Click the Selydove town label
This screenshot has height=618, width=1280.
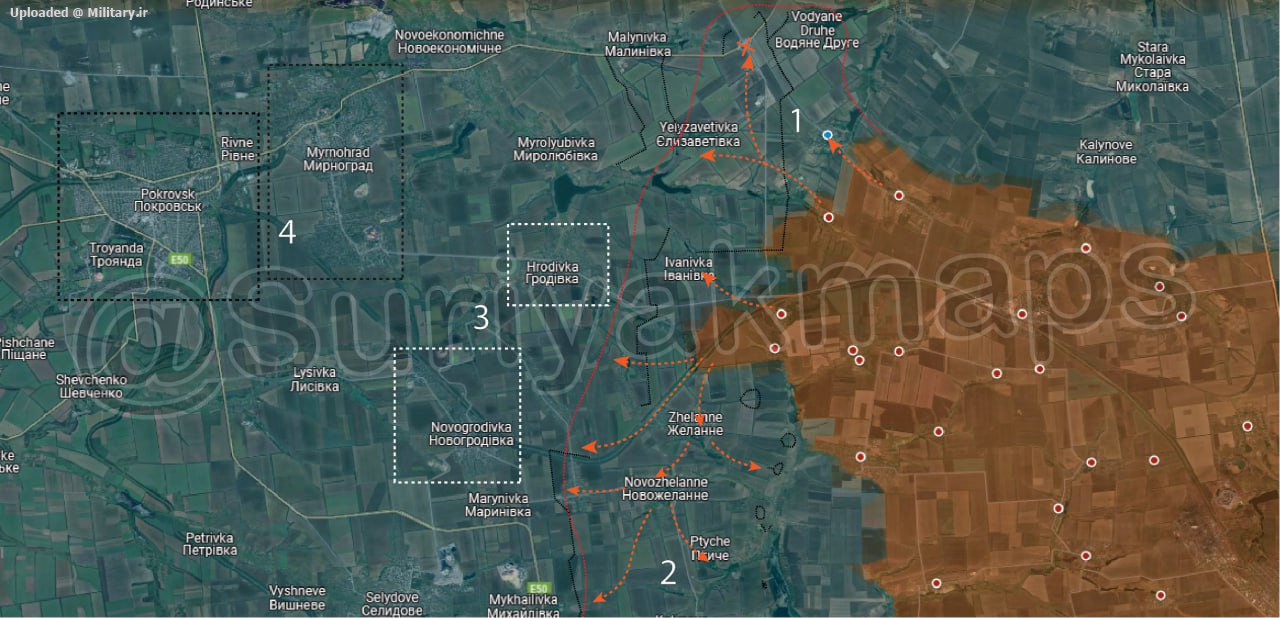click(392, 603)
